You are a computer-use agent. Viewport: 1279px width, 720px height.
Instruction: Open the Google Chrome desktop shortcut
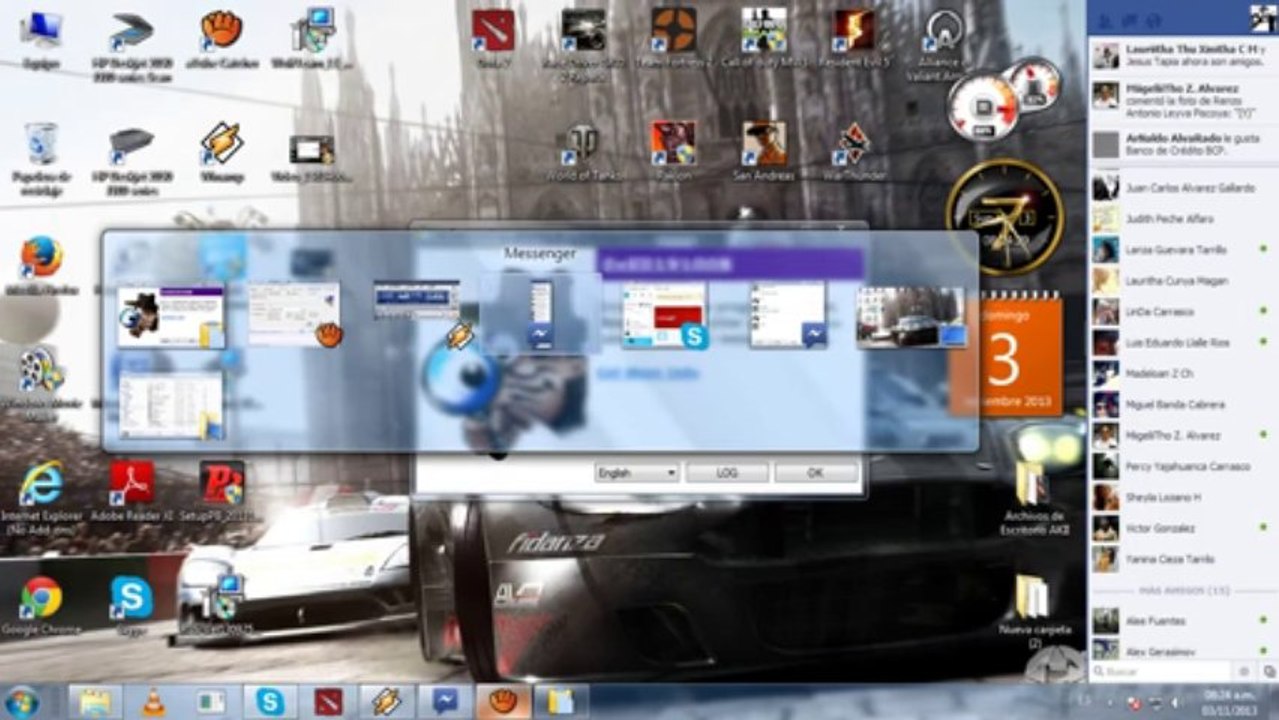click(x=41, y=606)
